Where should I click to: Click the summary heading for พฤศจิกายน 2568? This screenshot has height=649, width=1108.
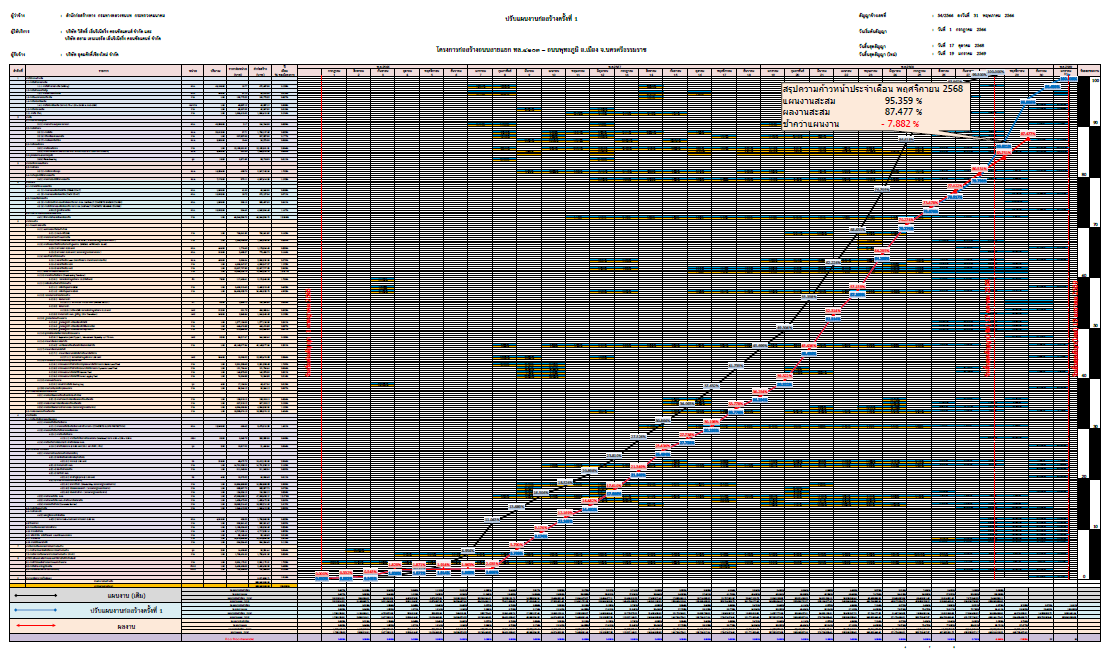[x=871, y=90]
